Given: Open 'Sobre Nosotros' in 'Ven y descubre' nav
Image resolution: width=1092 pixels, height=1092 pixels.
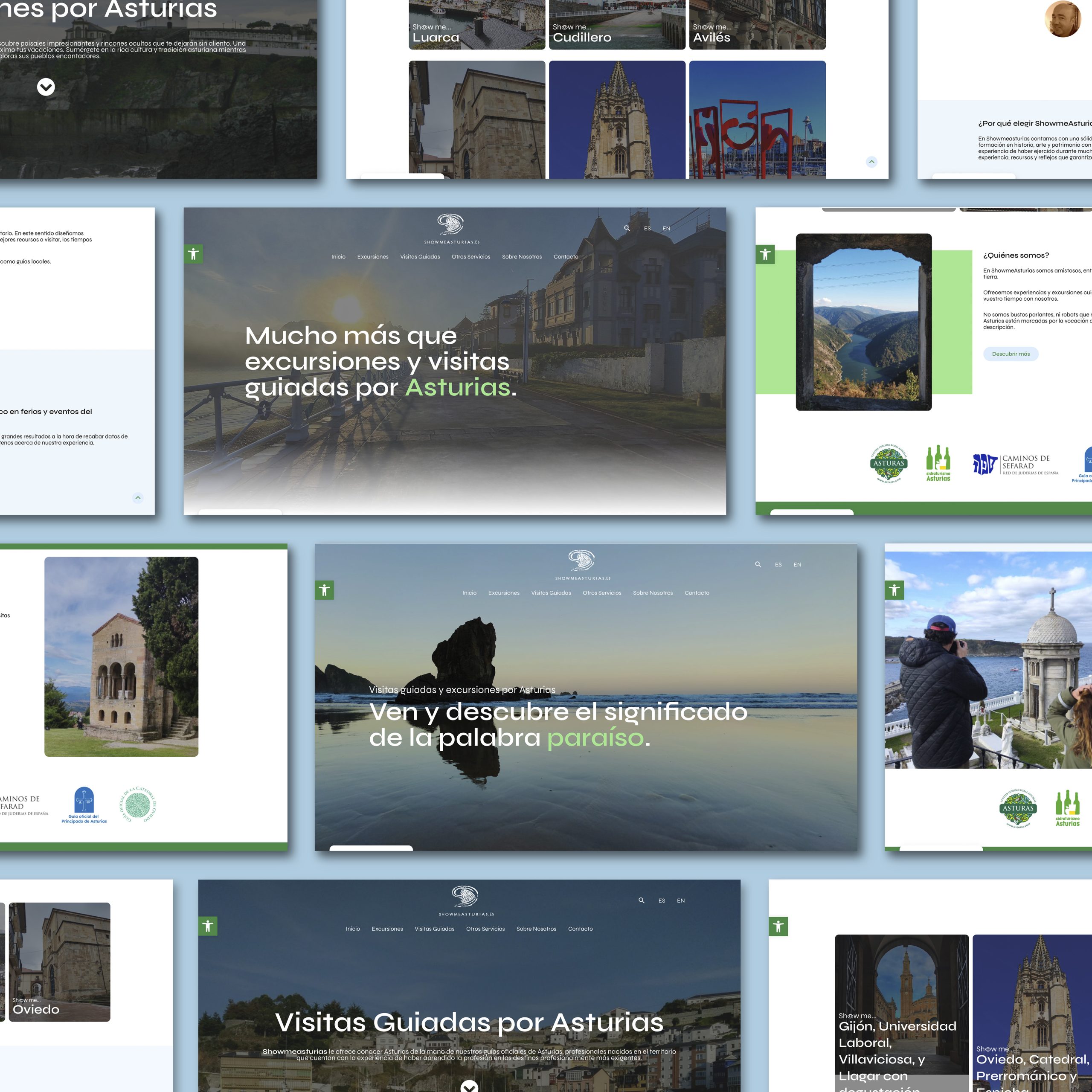Looking at the screenshot, I should pyautogui.click(x=653, y=593).
